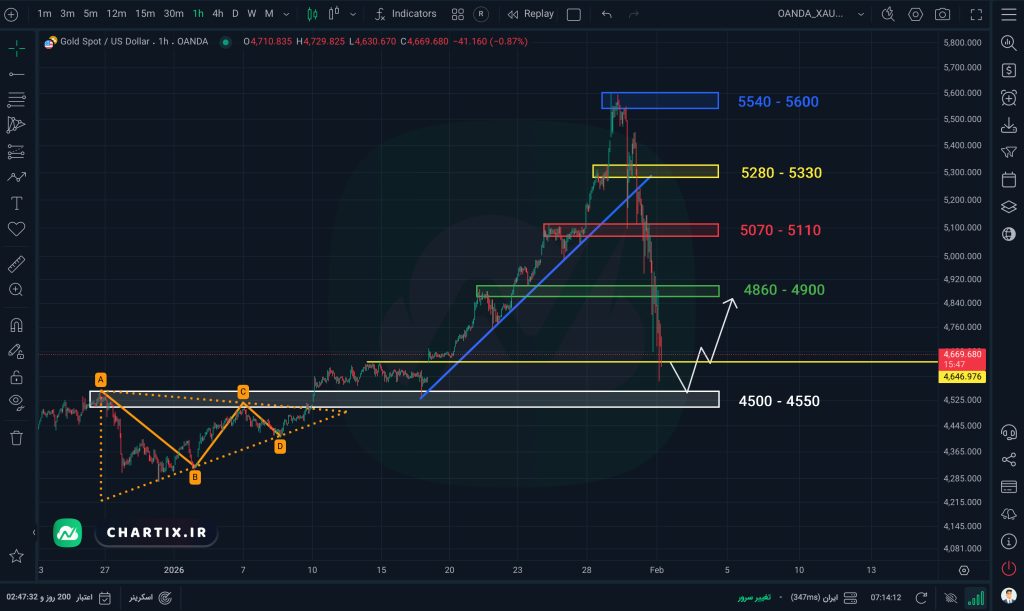Select the 15m timeframe
This screenshot has width=1024, height=611.
[145, 14]
